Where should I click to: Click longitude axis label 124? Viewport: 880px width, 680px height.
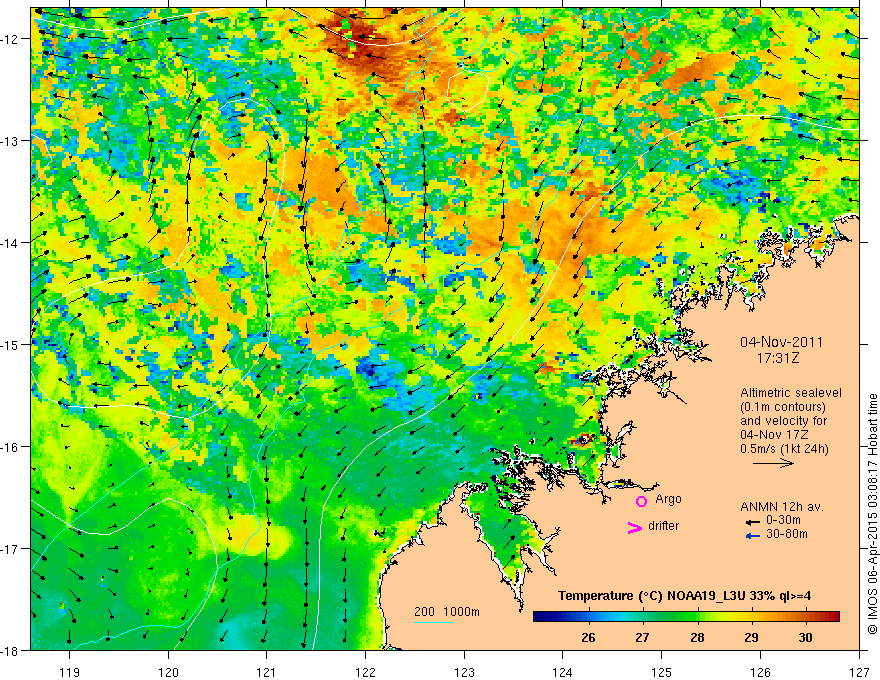563,672
